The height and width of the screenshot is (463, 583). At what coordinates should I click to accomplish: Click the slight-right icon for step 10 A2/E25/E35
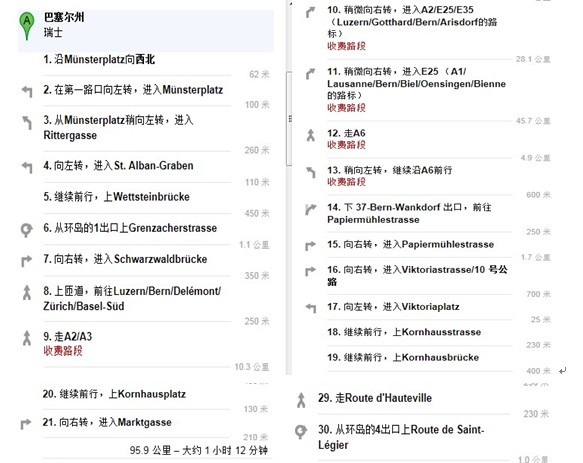coord(310,12)
